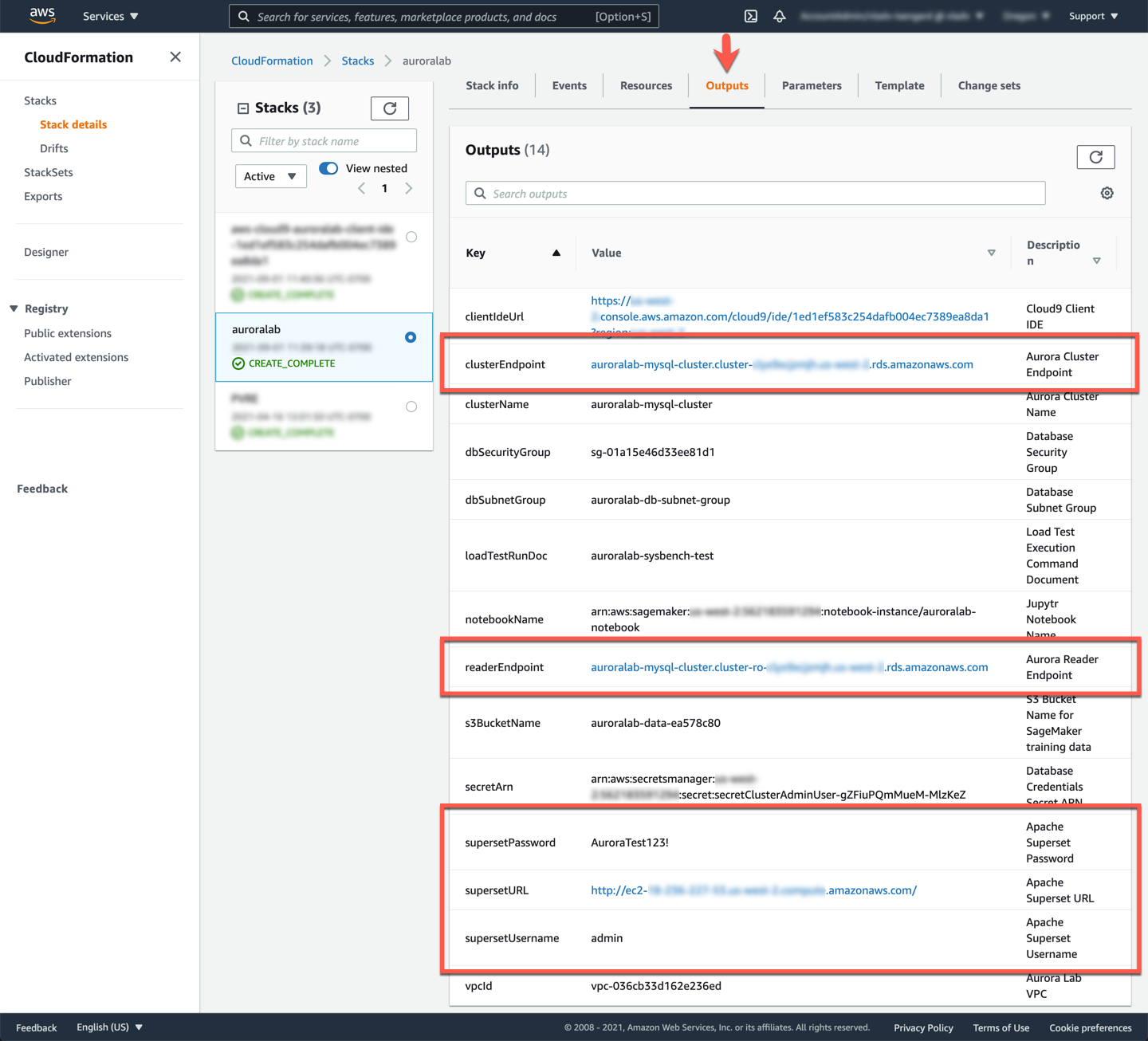The image size is (1148, 1041).
Task: Click the Search outputs field
Action: pyautogui.click(x=755, y=194)
